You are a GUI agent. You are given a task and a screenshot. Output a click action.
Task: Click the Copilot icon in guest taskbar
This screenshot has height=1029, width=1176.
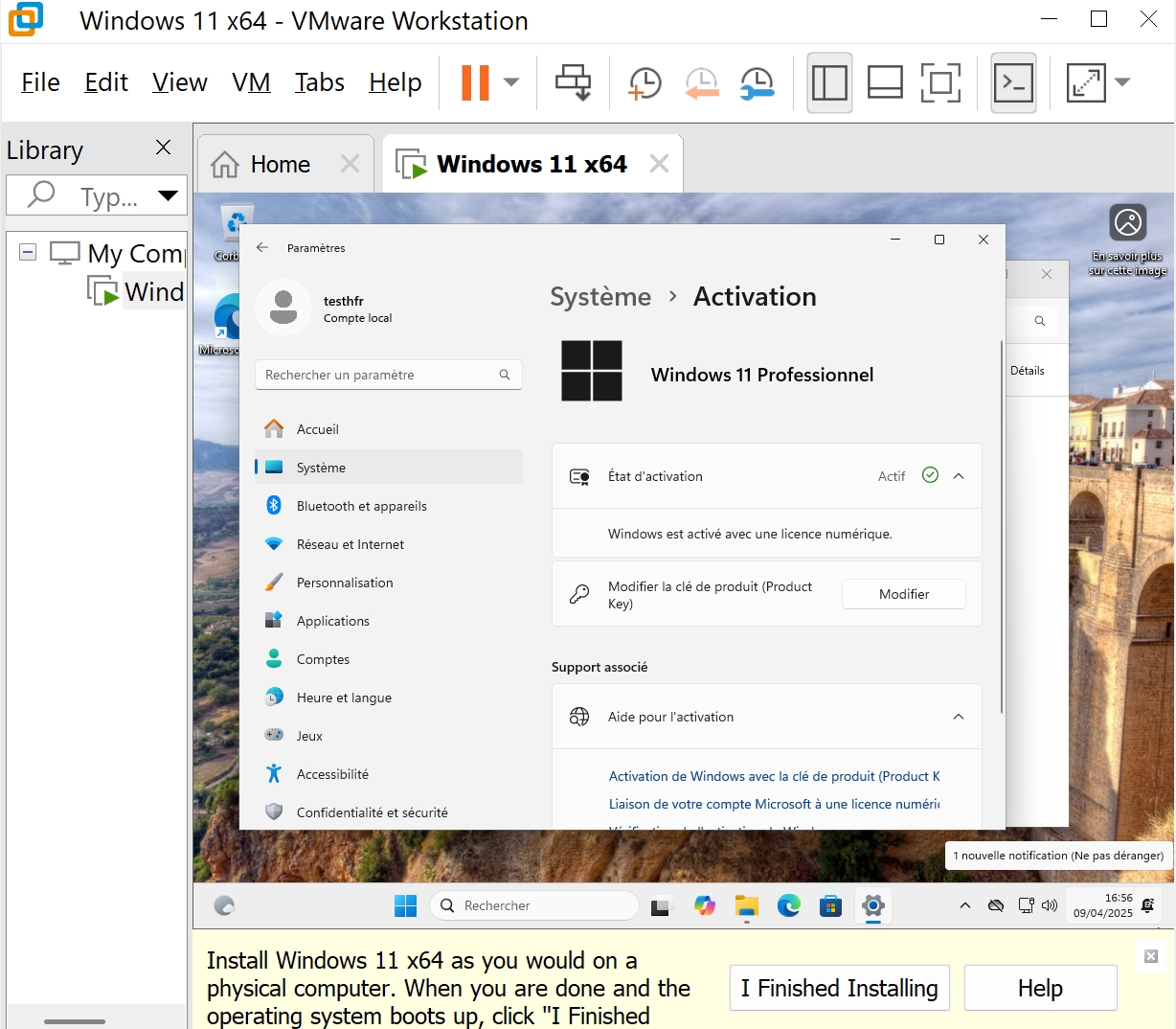705,905
